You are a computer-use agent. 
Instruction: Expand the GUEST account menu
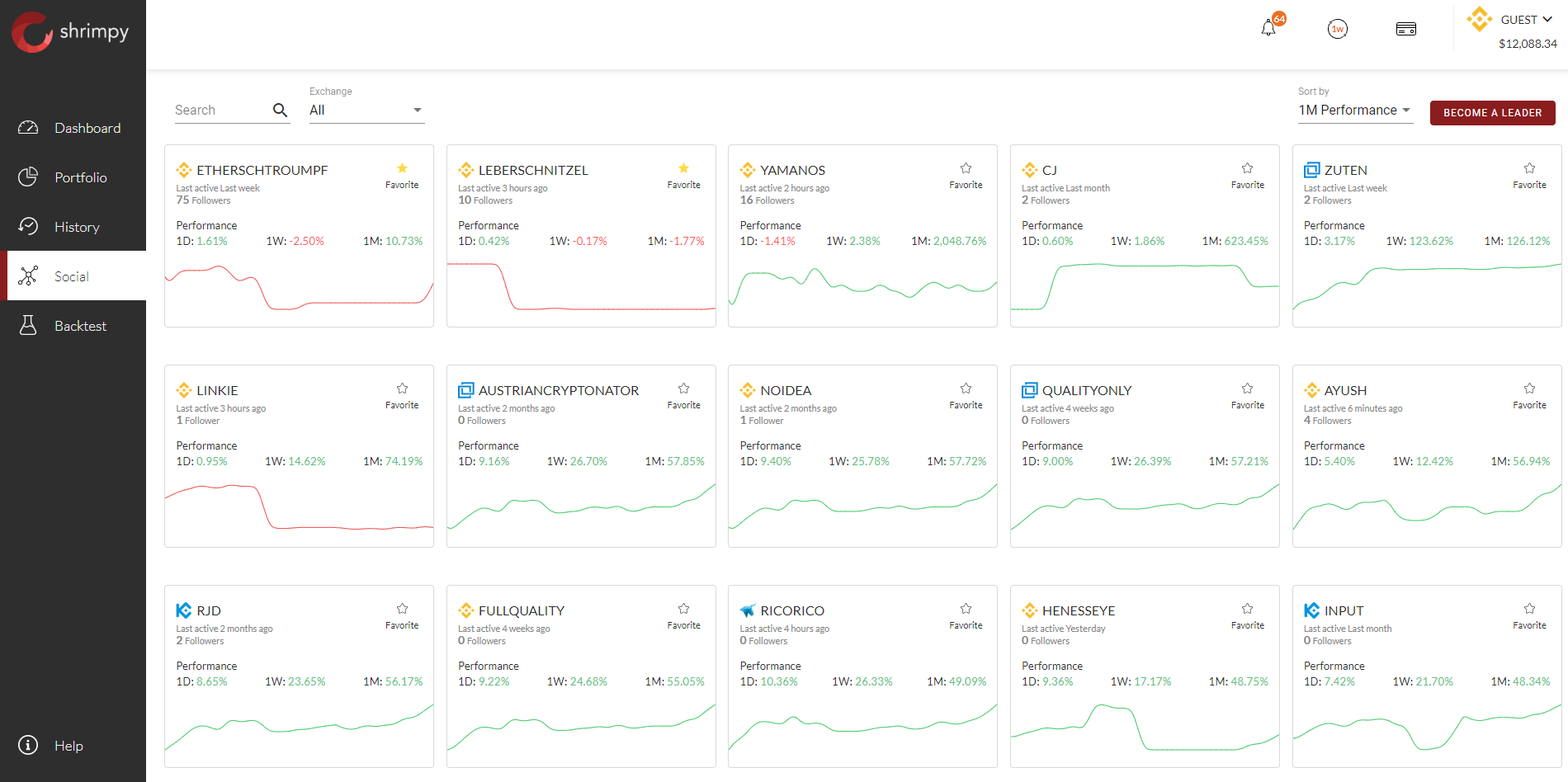1526,20
